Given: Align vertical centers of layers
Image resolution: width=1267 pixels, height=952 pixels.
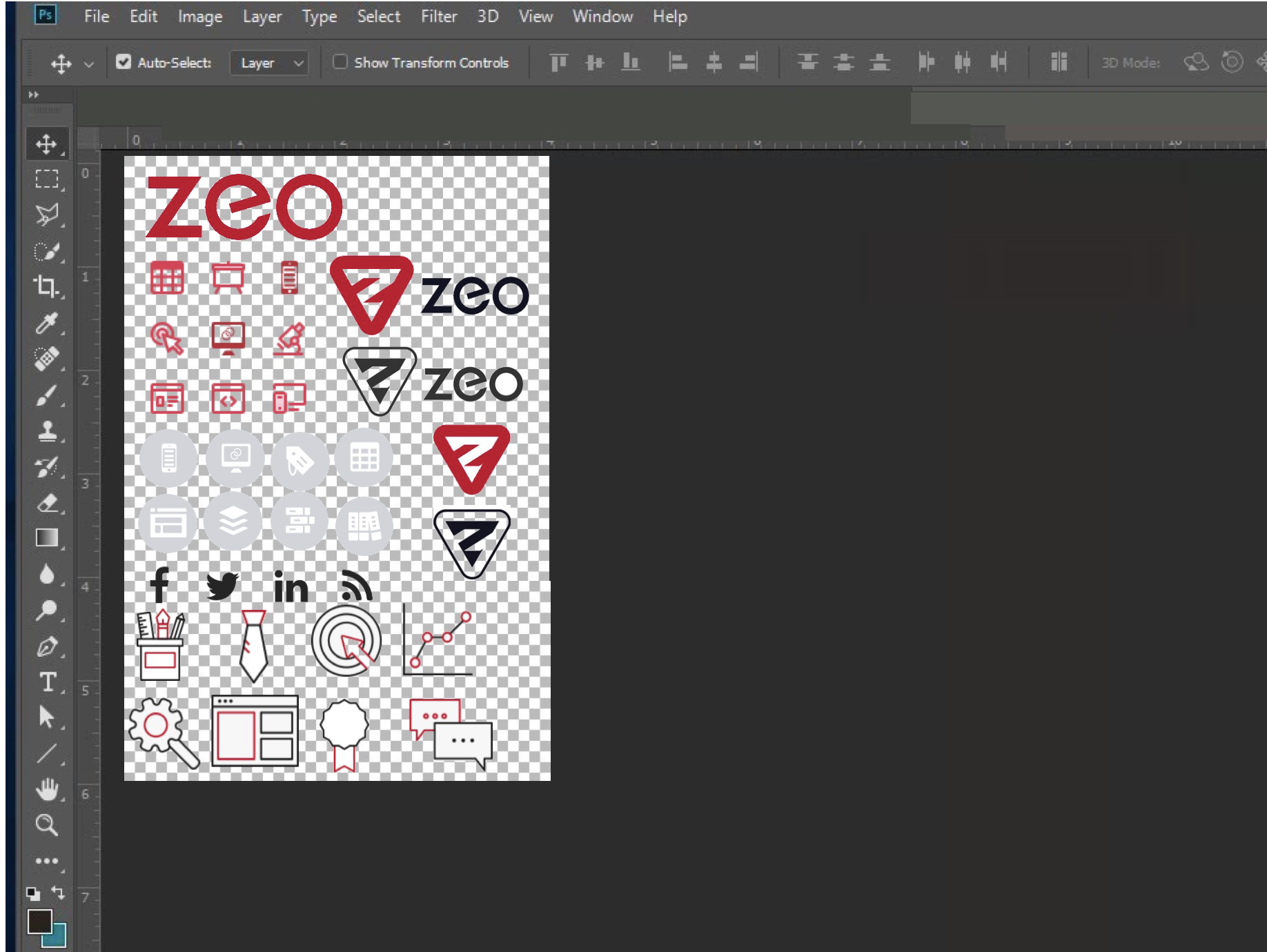Looking at the screenshot, I should tap(594, 63).
